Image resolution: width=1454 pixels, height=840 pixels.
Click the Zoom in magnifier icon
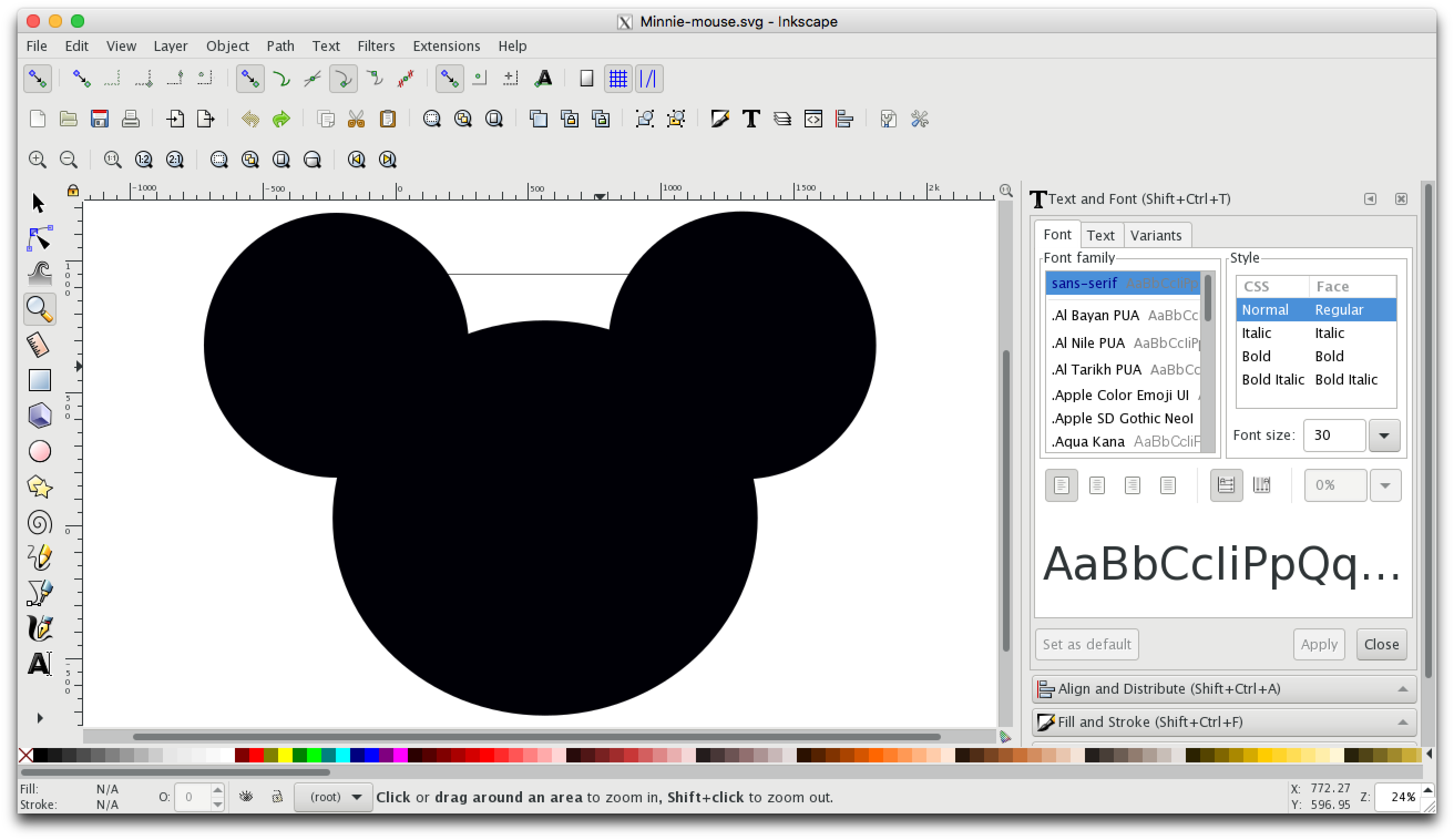click(x=37, y=159)
